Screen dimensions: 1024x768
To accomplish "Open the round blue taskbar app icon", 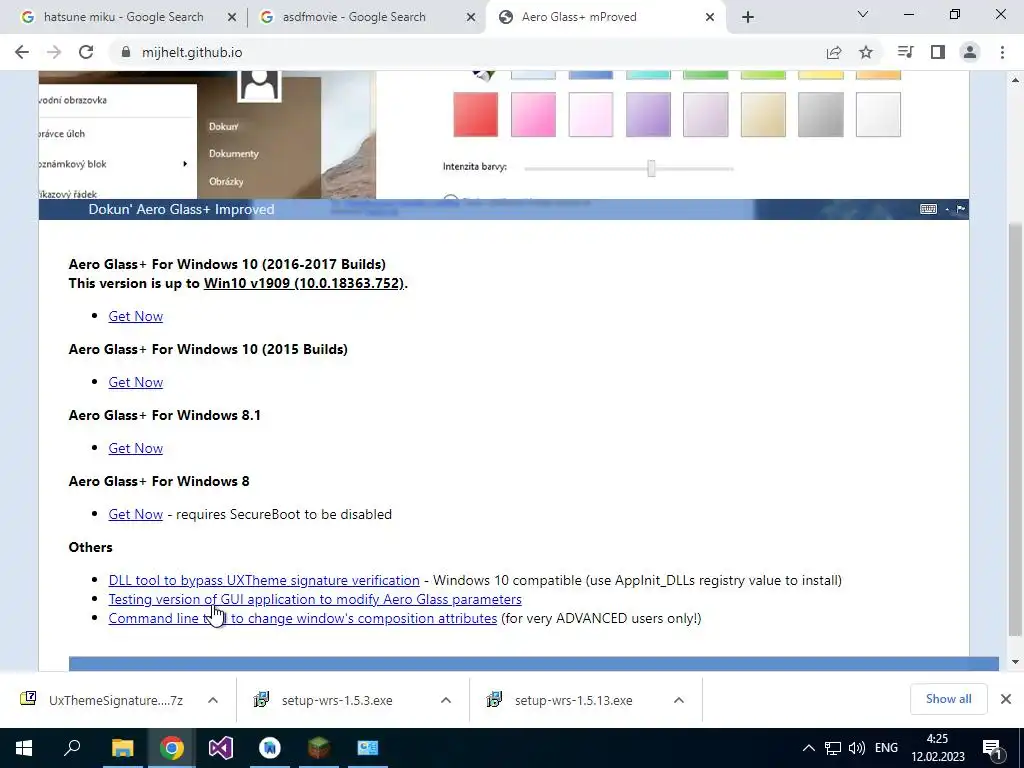I will (270, 748).
